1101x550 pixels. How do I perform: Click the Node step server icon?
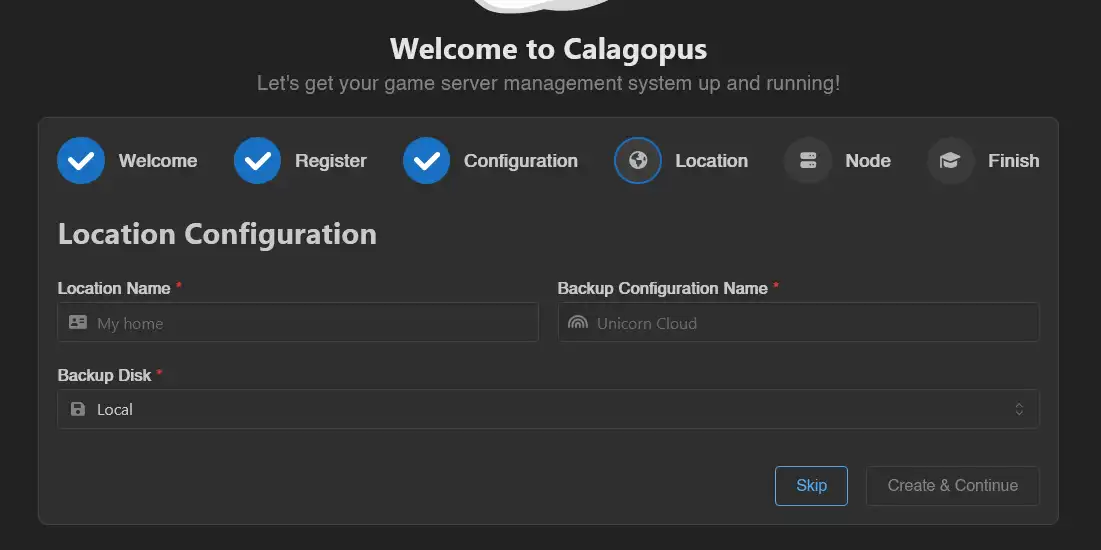coord(808,161)
